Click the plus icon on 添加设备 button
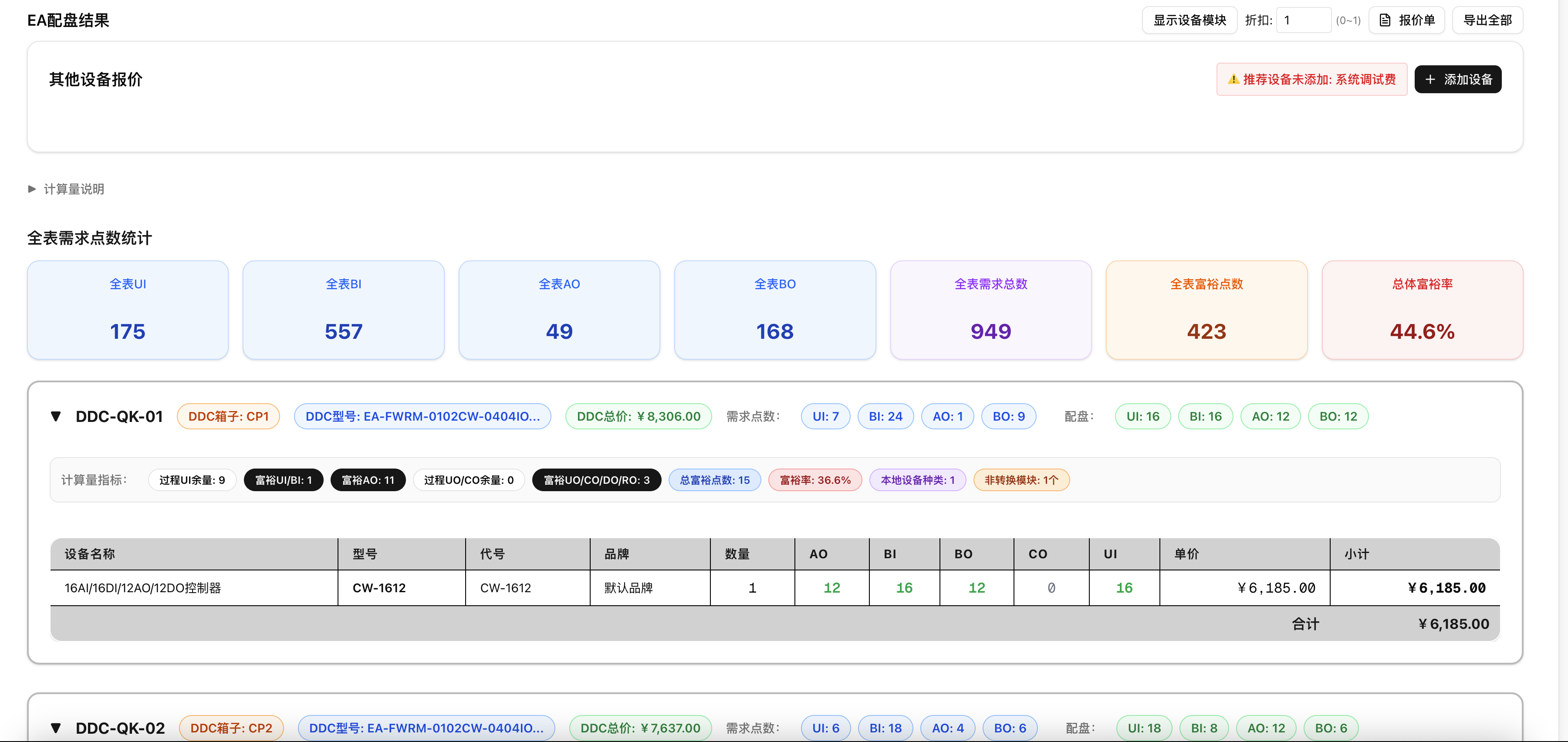This screenshot has height=742, width=1568. click(1430, 79)
